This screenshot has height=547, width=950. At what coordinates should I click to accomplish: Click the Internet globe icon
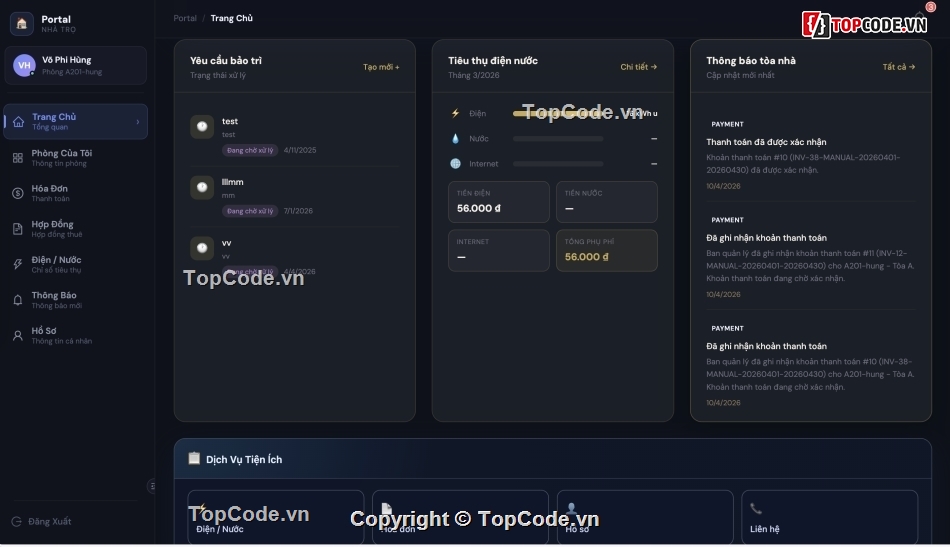(456, 164)
